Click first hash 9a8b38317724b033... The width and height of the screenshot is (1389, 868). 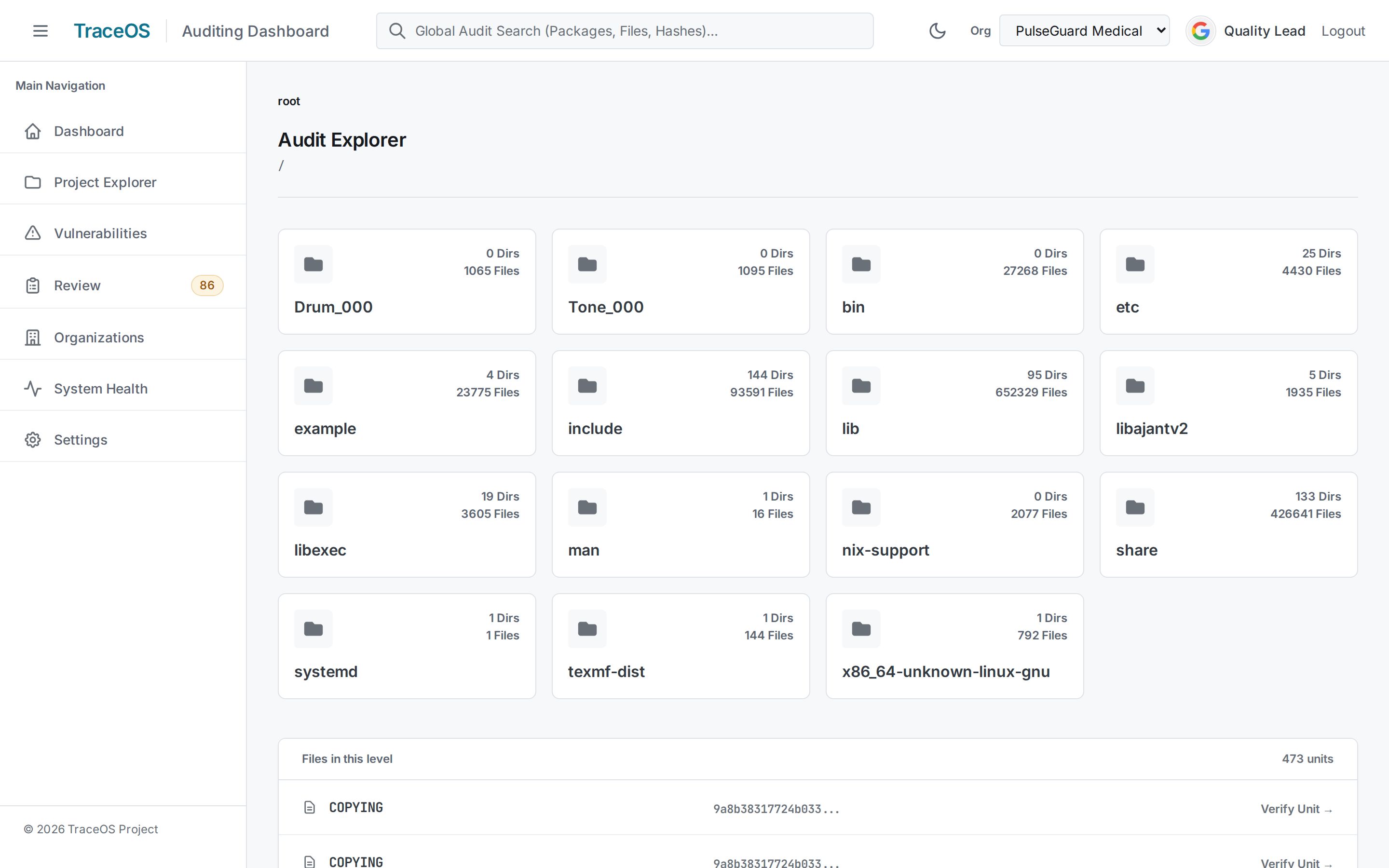click(776, 809)
